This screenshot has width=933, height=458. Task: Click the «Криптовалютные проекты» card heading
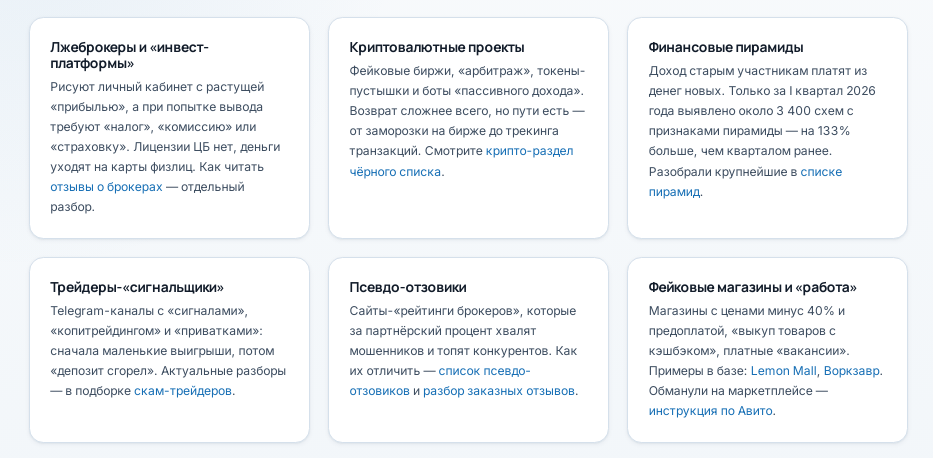437,47
